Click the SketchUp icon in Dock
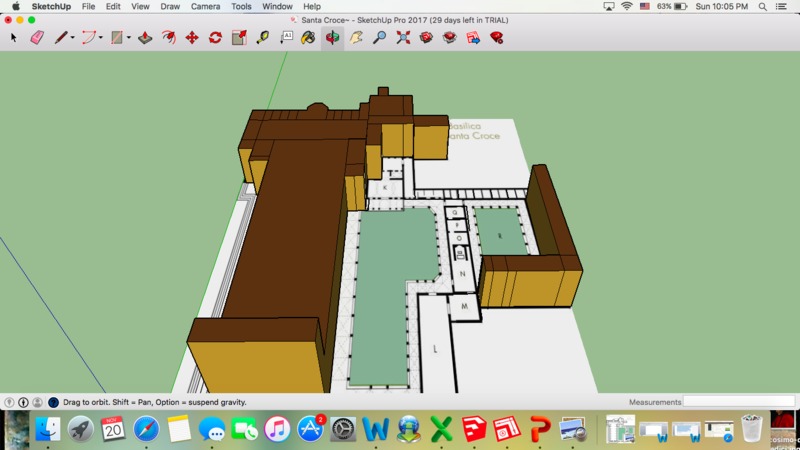Screen dimensions: 800x450 474,428
